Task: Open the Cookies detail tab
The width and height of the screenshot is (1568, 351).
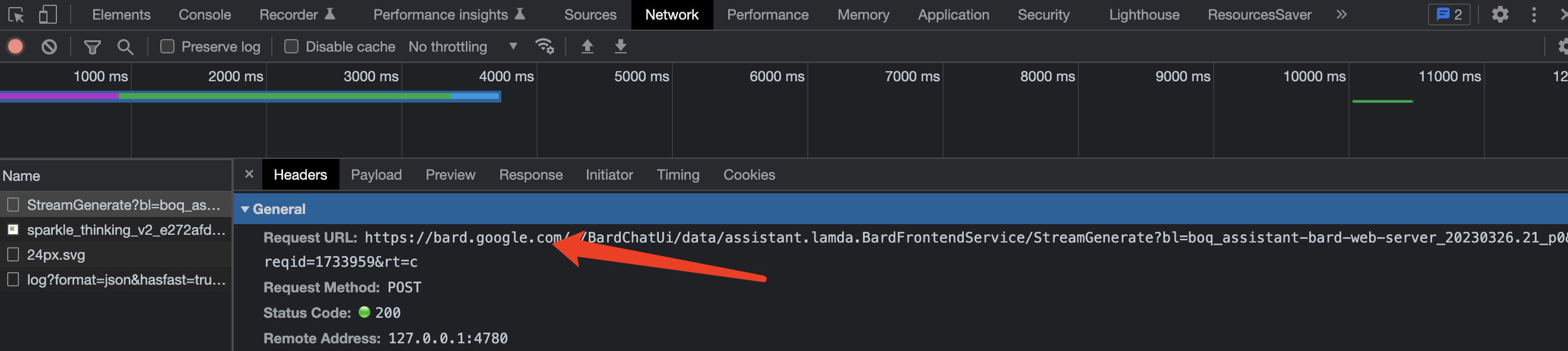Action: click(x=749, y=174)
